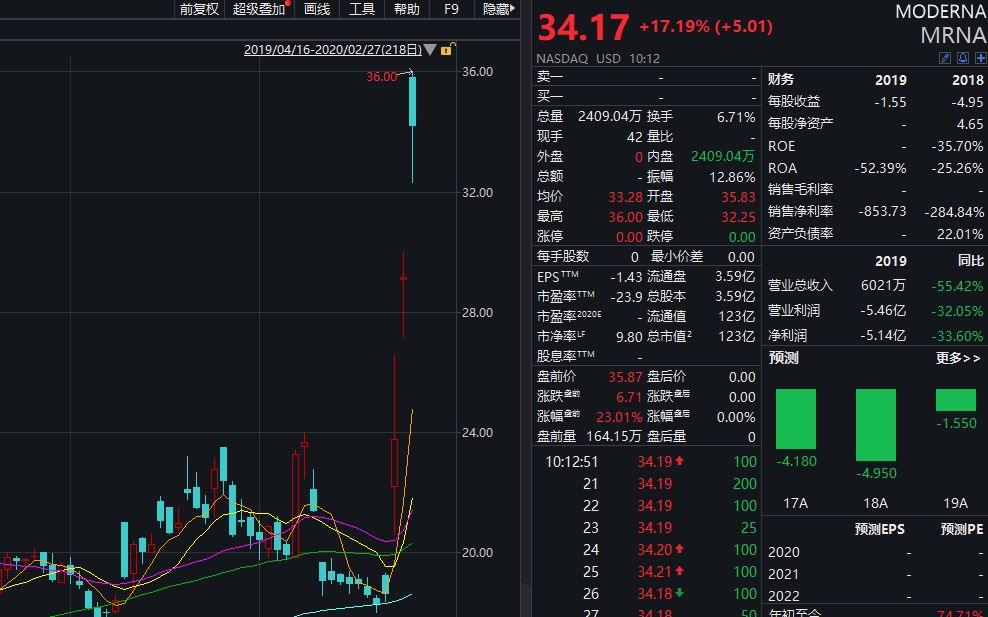
Task: Click the current price 34.17
Action: coord(583,28)
